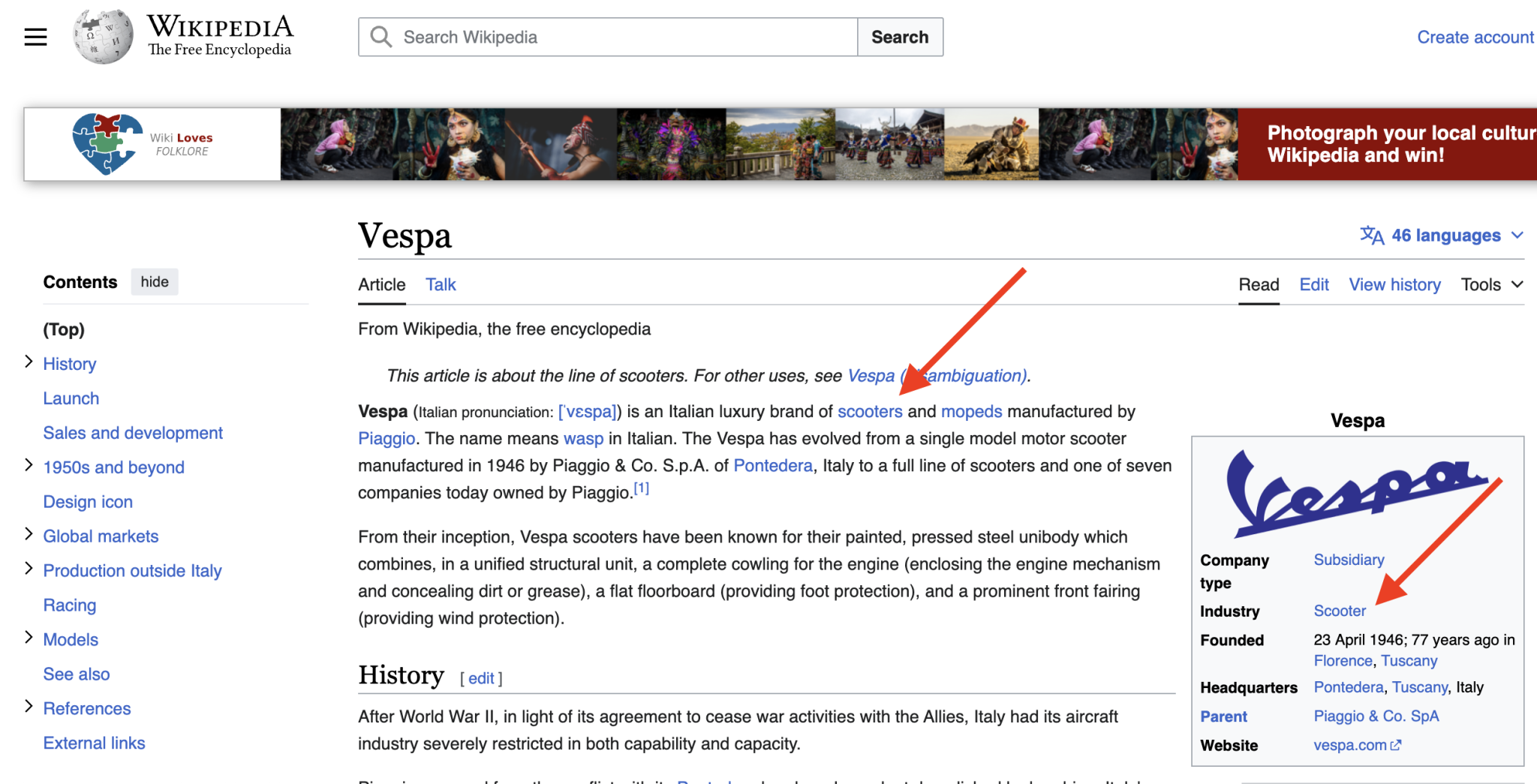Click the citation [1] reference

click(642, 488)
